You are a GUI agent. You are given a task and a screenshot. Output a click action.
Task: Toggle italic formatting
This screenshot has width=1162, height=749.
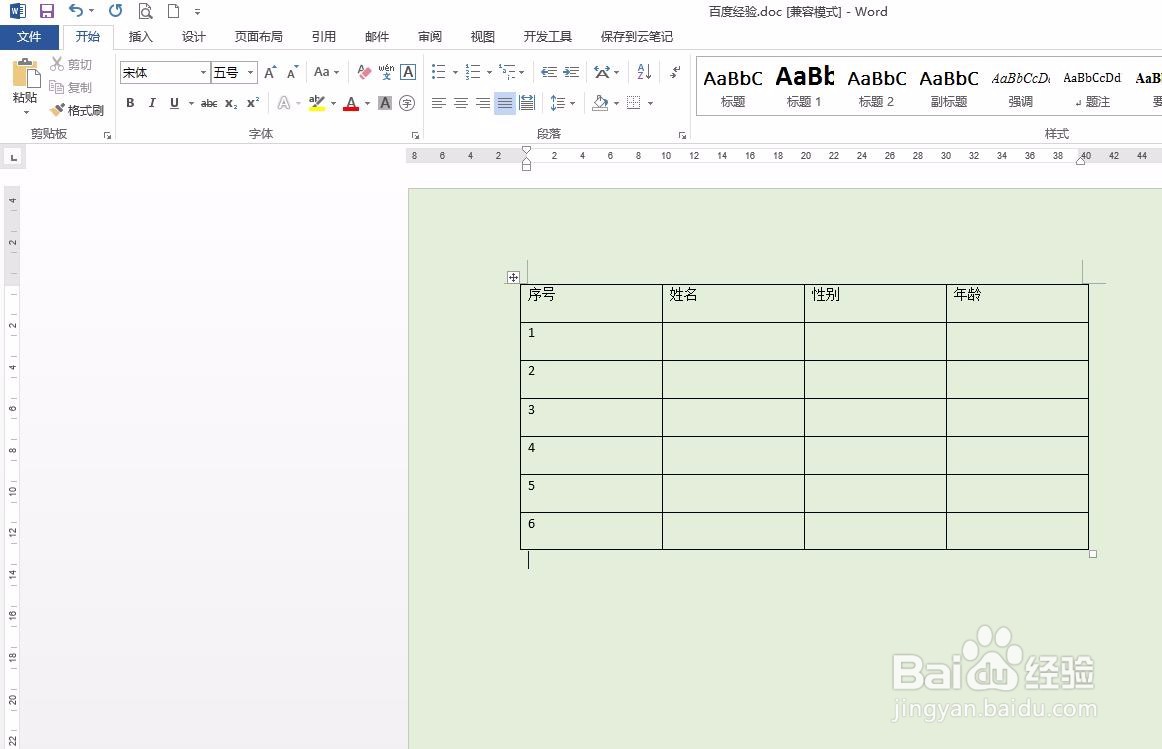tap(152, 103)
